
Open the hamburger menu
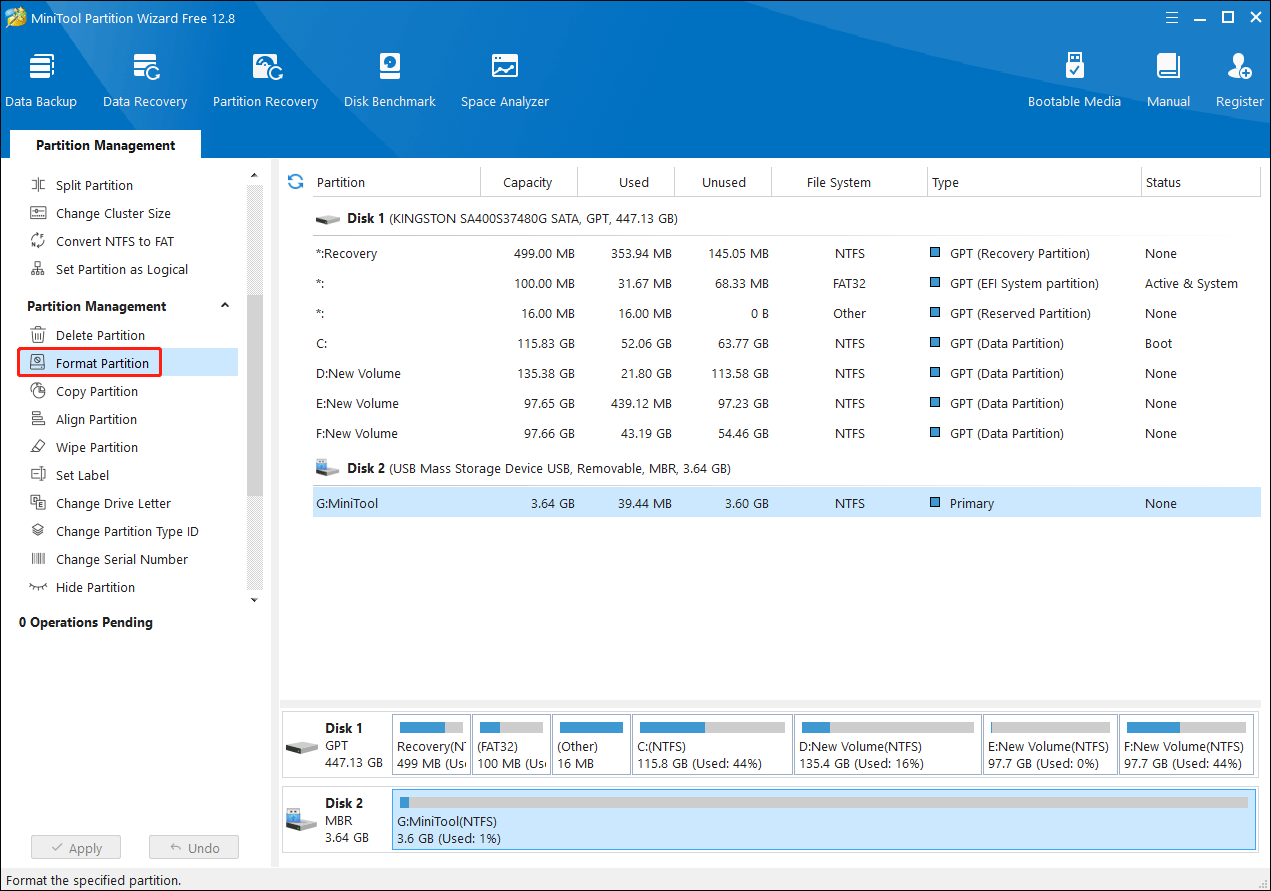1171,17
